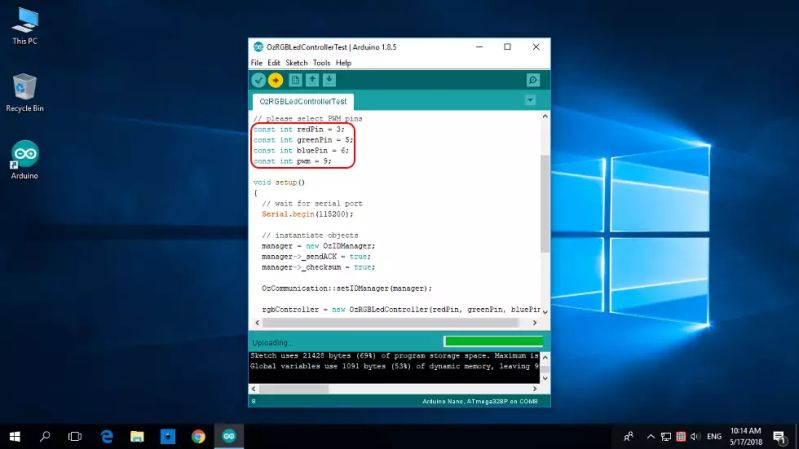Click the line 'const int pwm = 9;'
The image size is (799, 449).
point(292,161)
